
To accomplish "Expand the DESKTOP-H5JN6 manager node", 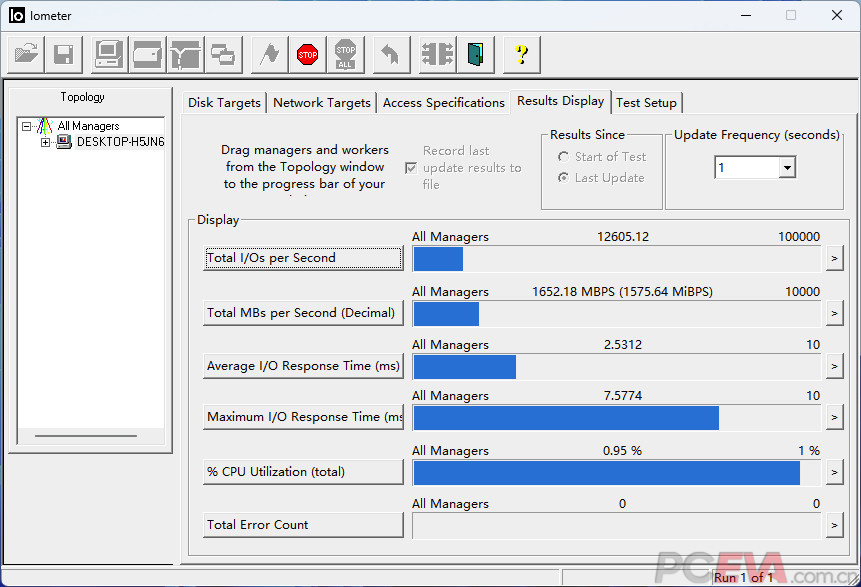I will coord(45,142).
